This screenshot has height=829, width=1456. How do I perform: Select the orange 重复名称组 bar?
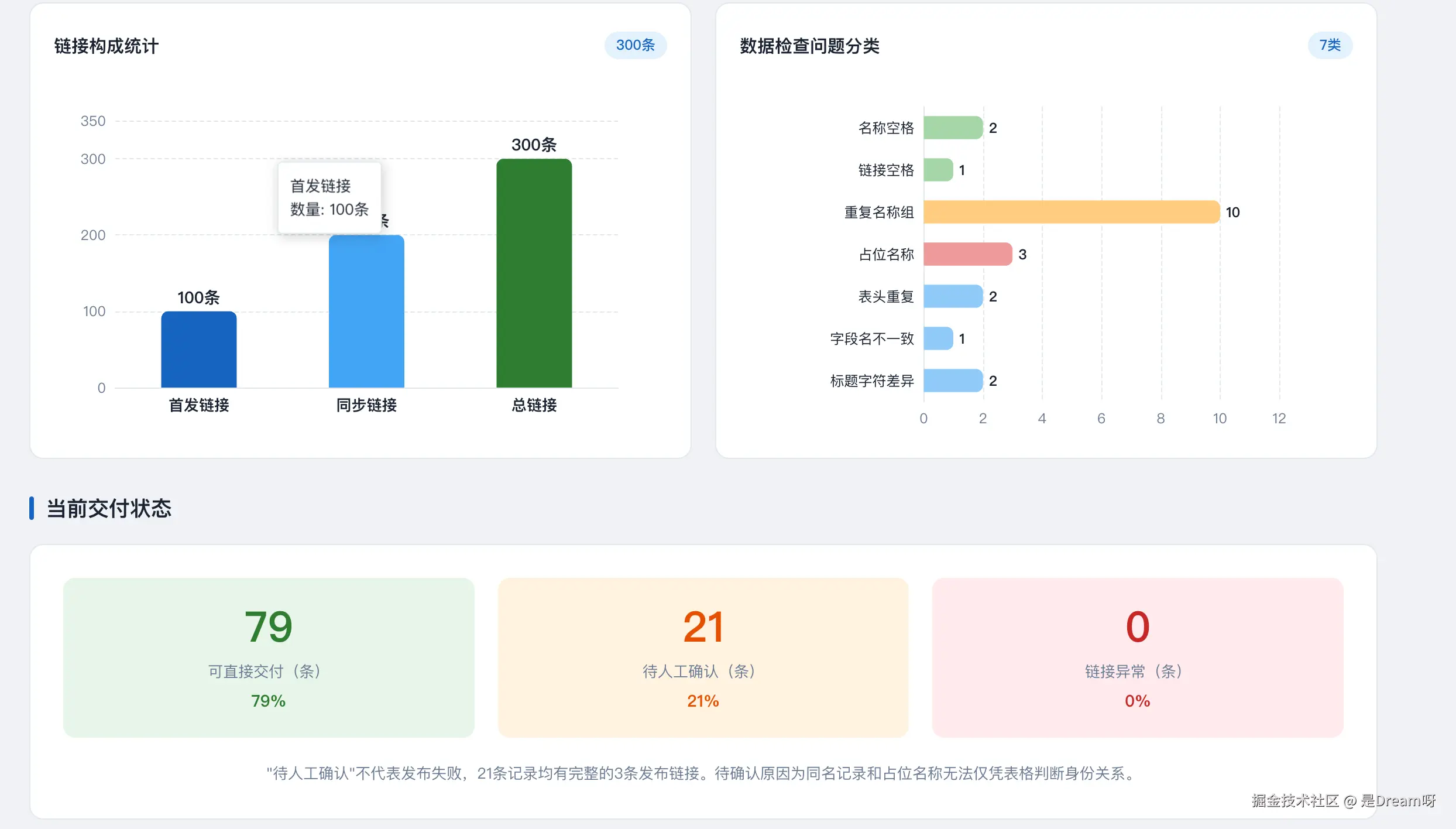point(1072,212)
